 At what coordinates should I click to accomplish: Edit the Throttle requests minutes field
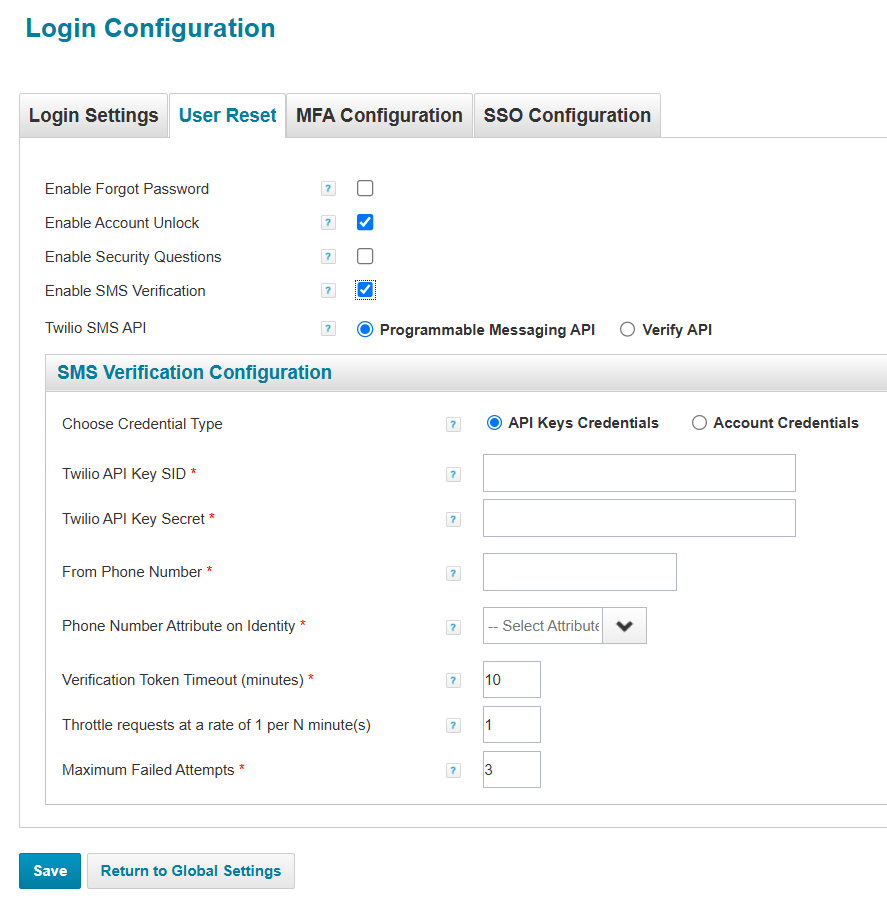point(512,725)
